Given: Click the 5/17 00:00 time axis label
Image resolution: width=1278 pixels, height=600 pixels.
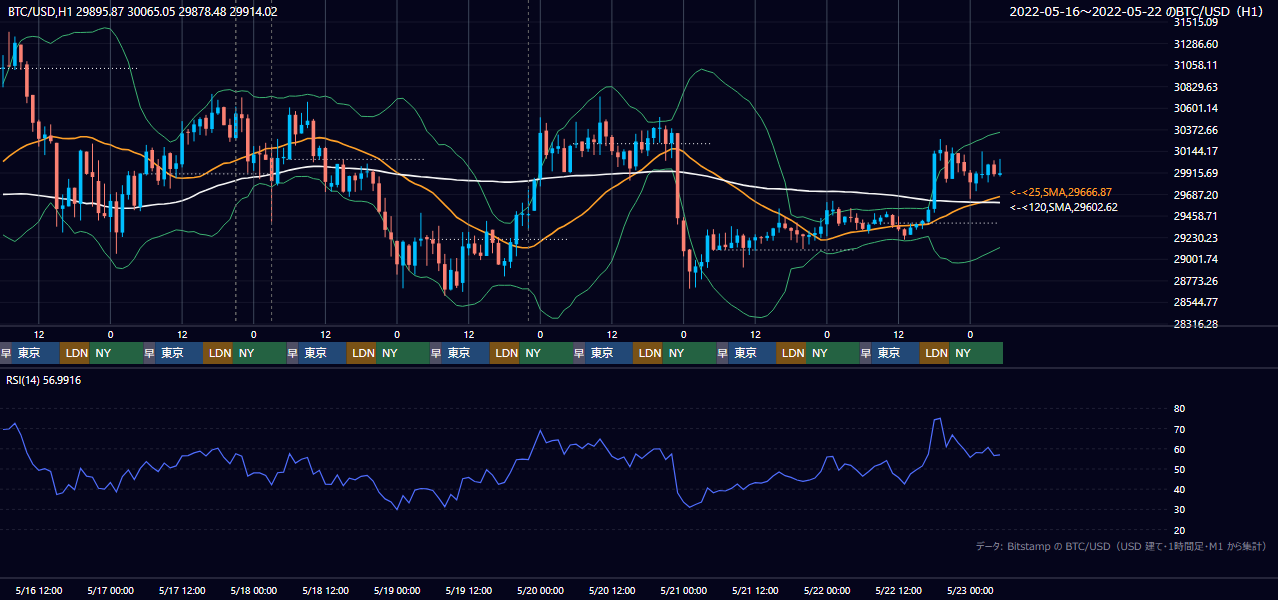Looking at the screenshot, I should pyautogui.click(x=110, y=590).
